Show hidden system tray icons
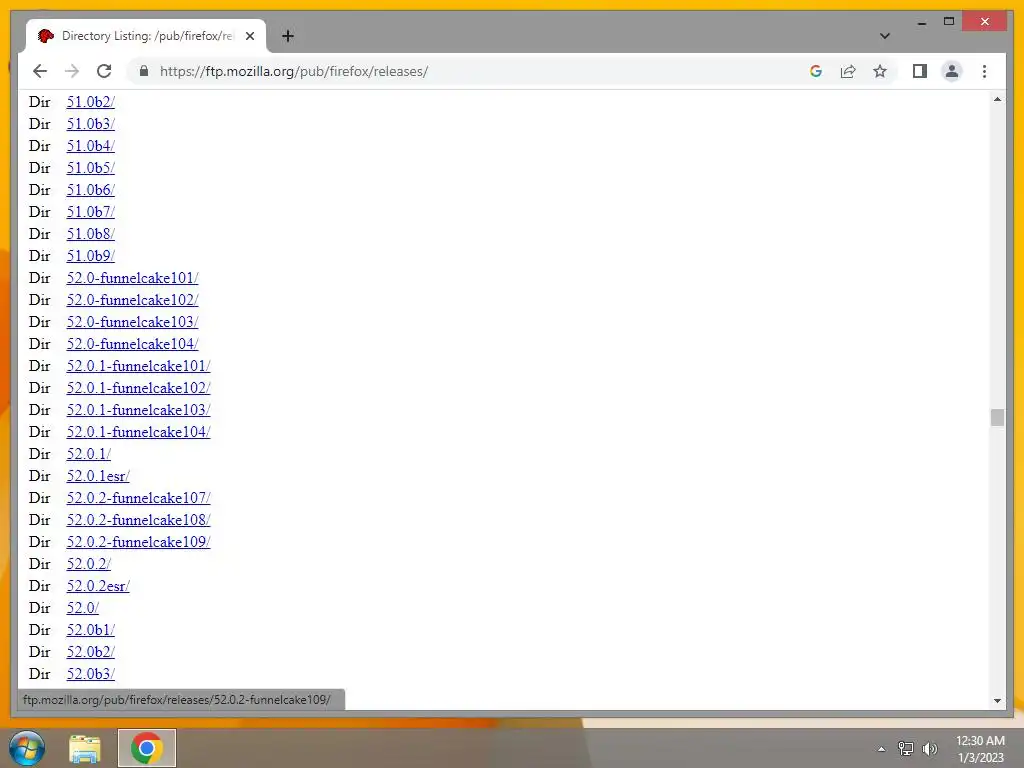This screenshot has width=1024, height=768. (x=881, y=749)
